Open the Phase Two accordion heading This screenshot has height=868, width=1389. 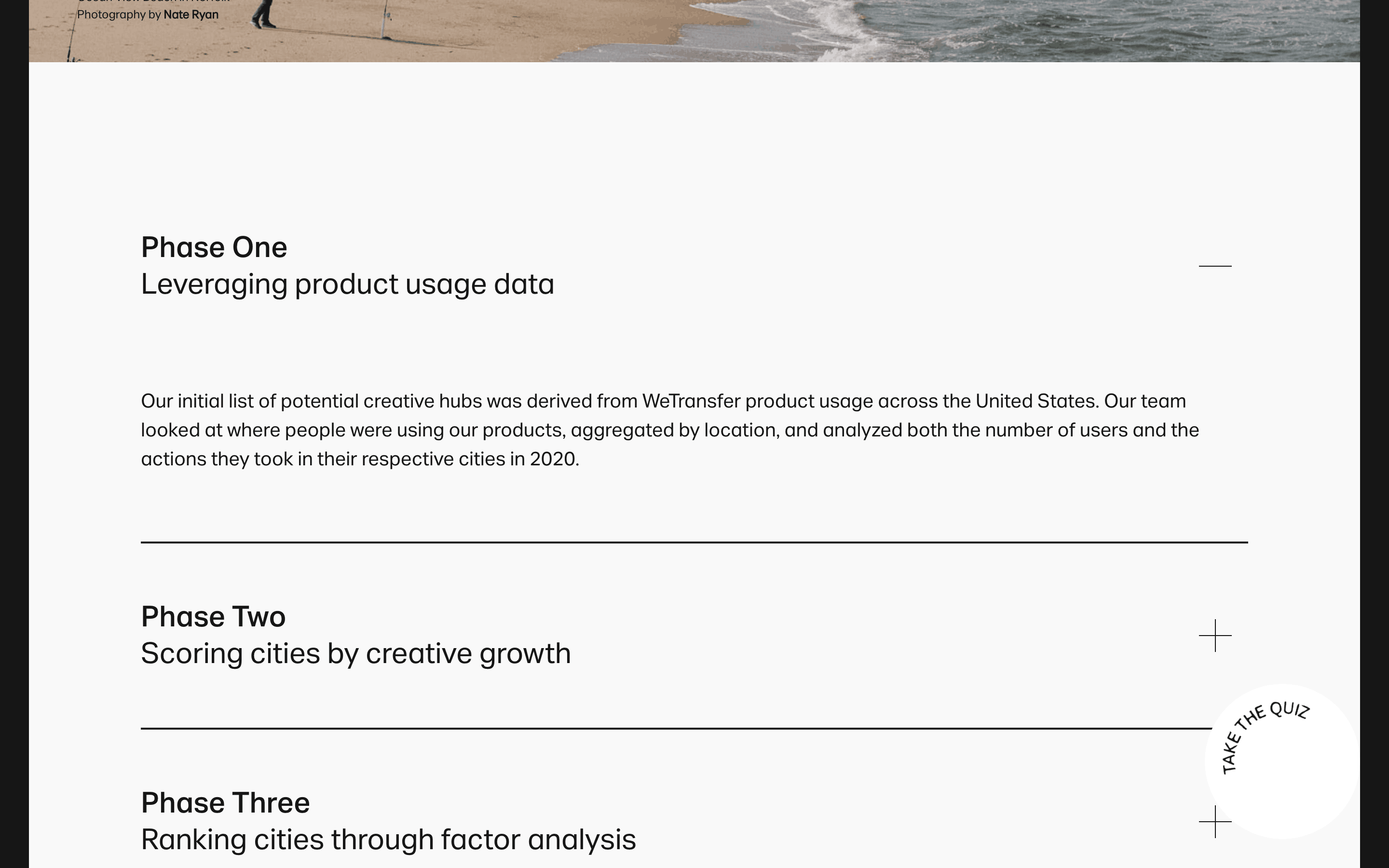213,617
